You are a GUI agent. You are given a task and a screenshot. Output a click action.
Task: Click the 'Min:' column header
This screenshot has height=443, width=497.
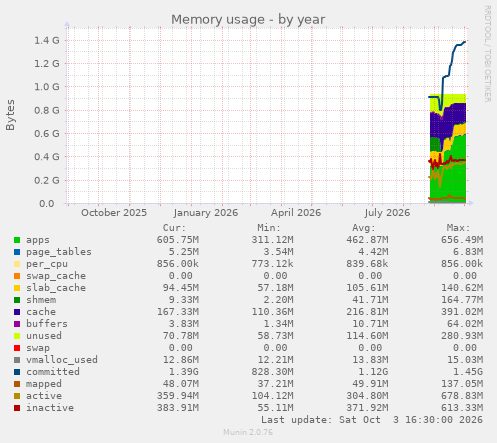pyautogui.click(x=269, y=228)
